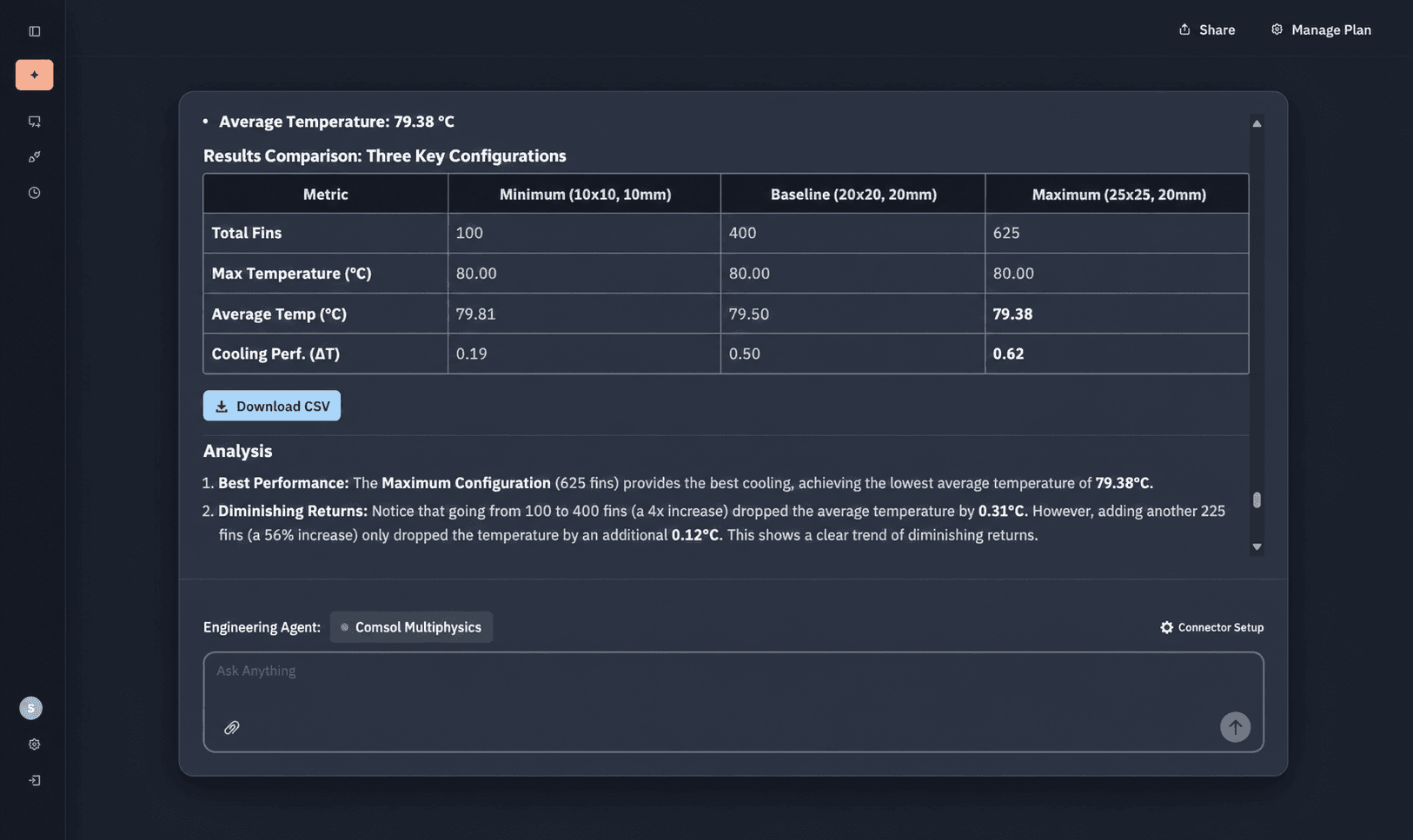Click the scrollbar thumb
Image resolution: width=1413 pixels, height=840 pixels.
click(1257, 500)
